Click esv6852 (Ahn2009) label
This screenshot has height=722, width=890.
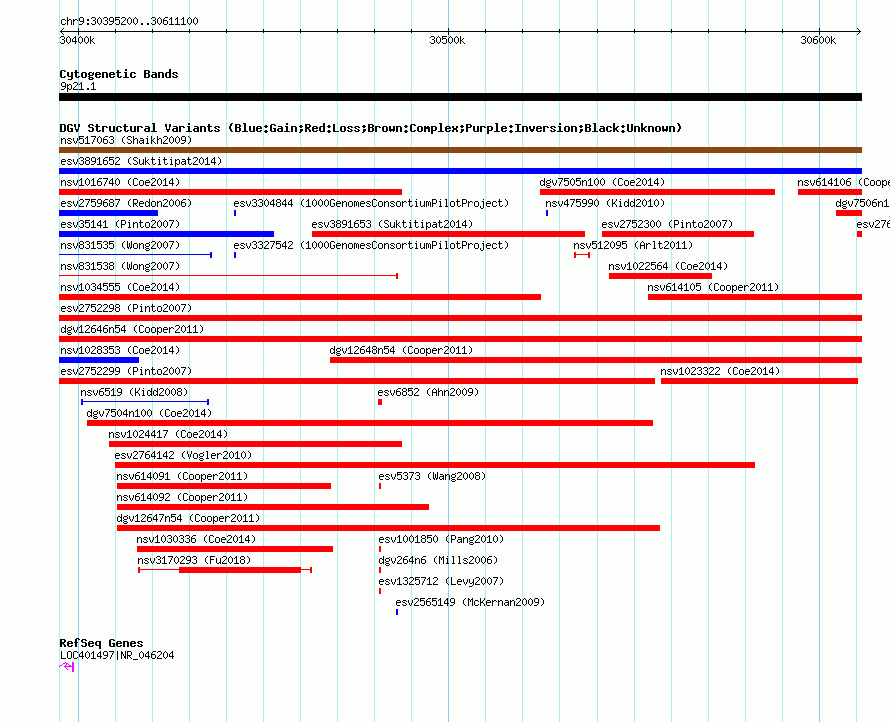click(x=428, y=392)
